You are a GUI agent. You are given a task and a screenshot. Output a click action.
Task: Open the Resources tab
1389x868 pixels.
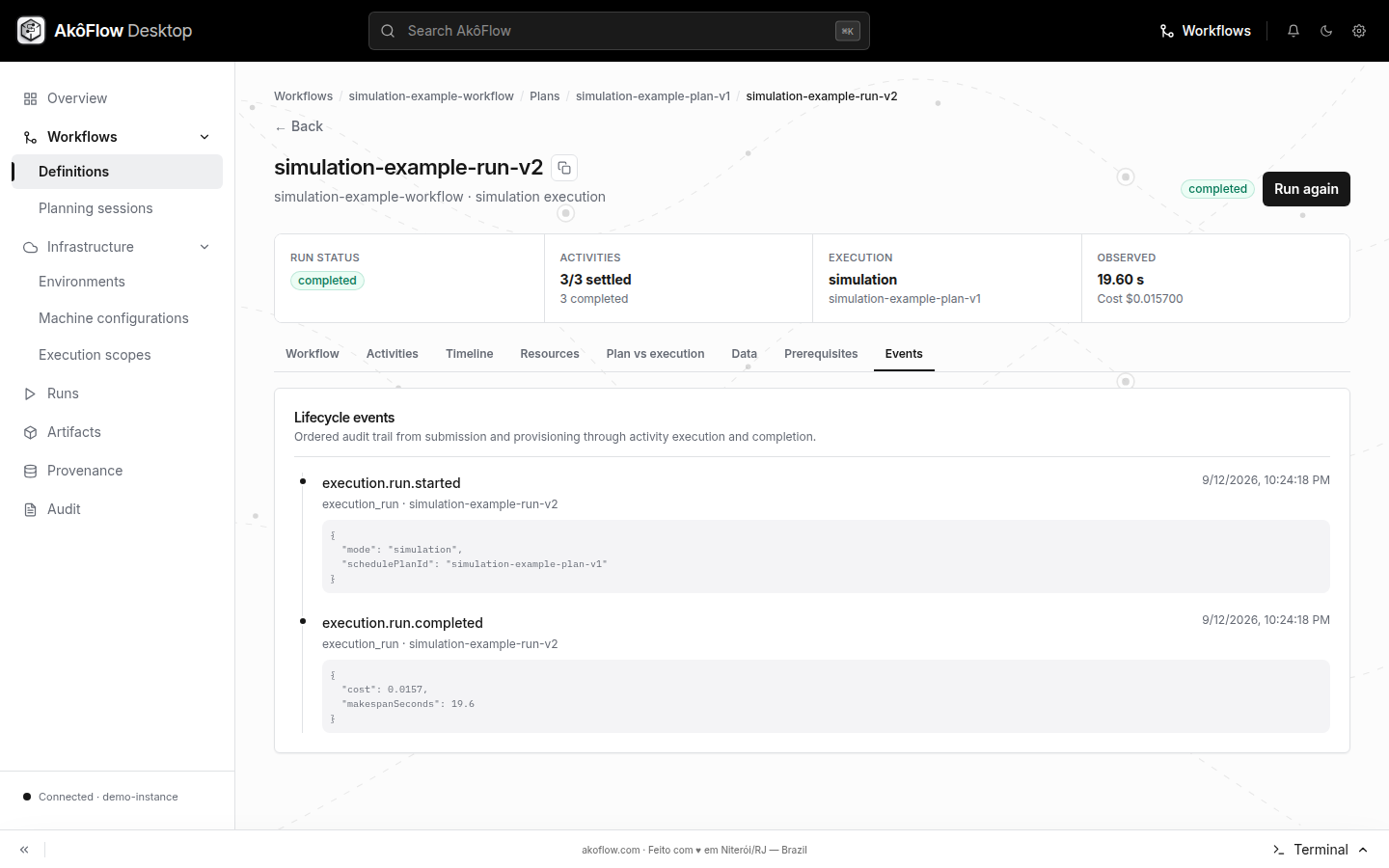550,354
